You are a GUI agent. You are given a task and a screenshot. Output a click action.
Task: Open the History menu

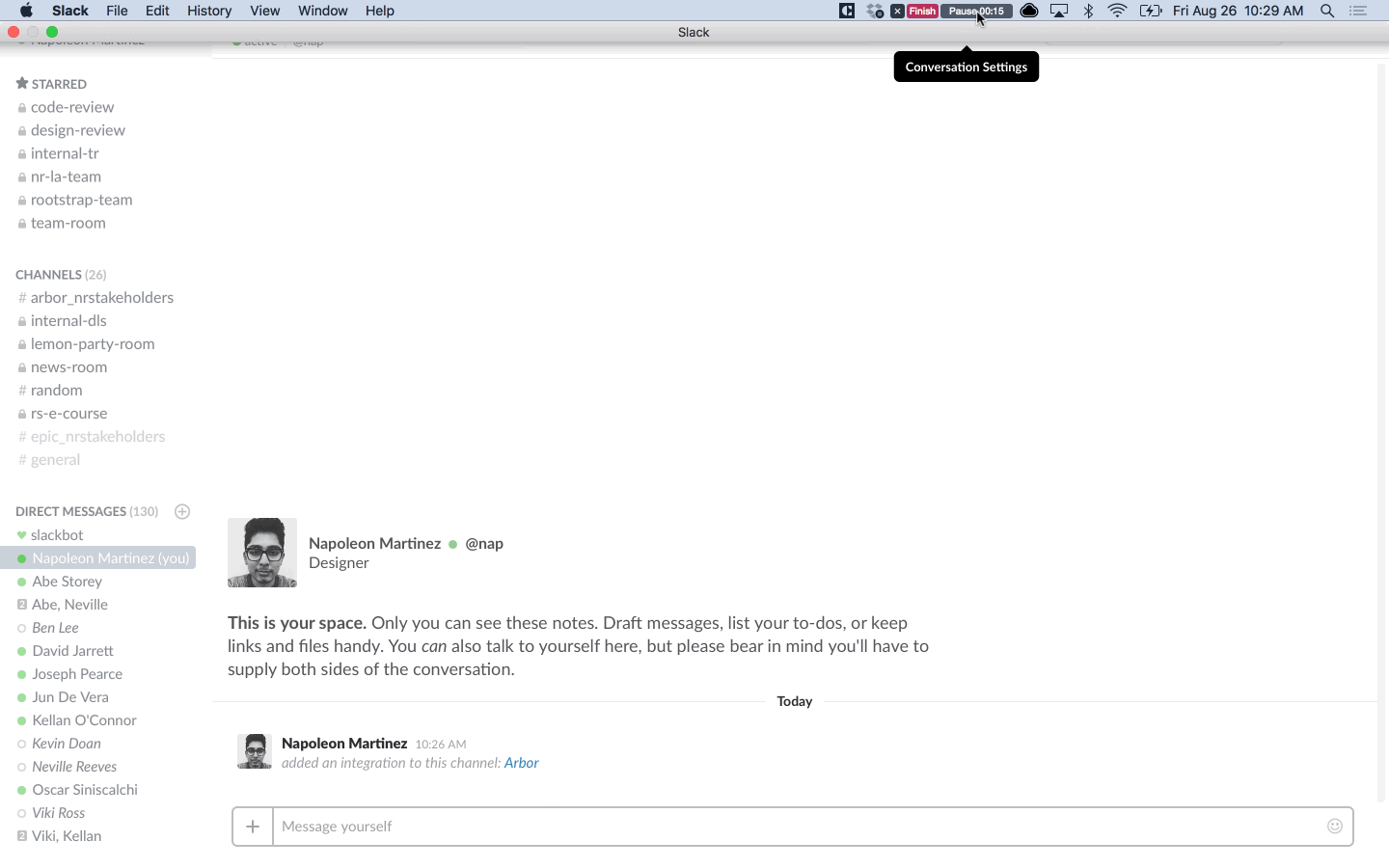(x=209, y=11)
